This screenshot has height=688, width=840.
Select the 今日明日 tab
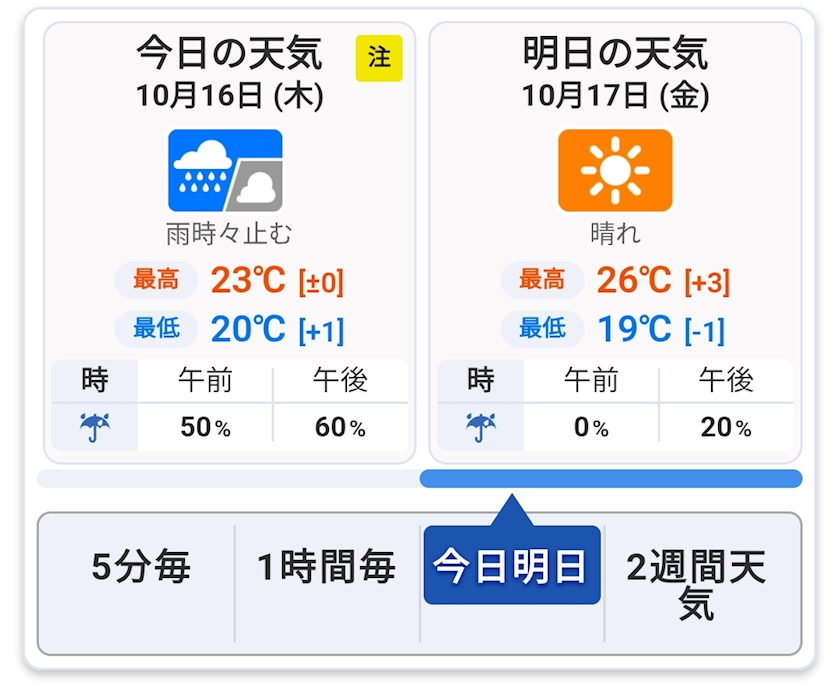tap(511, 567)
